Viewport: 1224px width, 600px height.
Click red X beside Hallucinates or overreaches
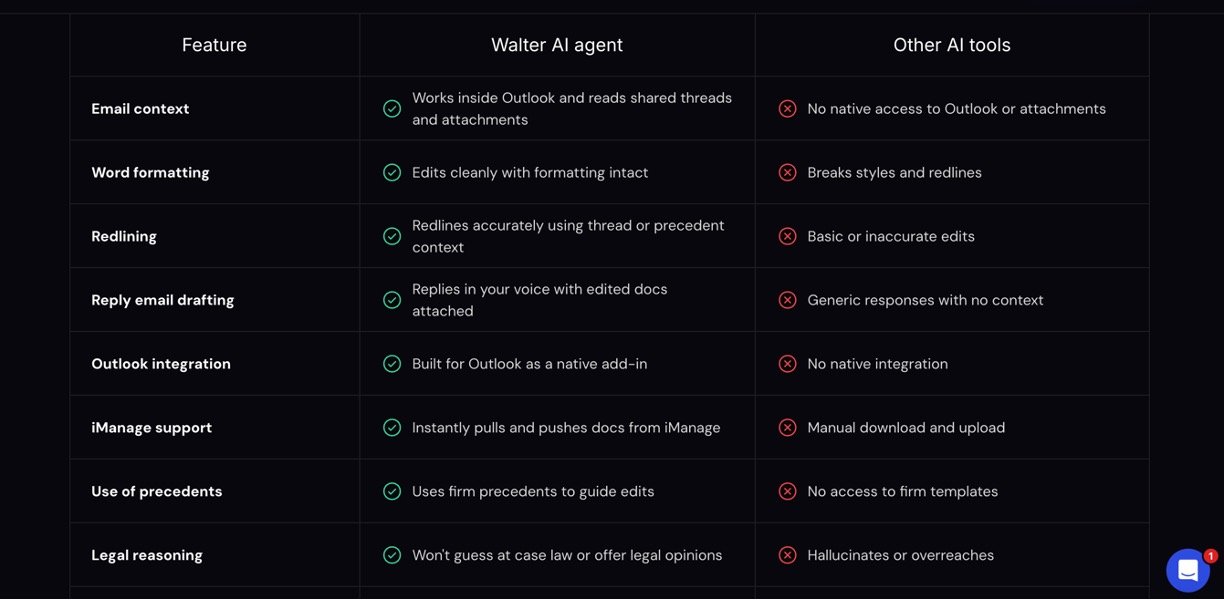[x=787, y=555]
